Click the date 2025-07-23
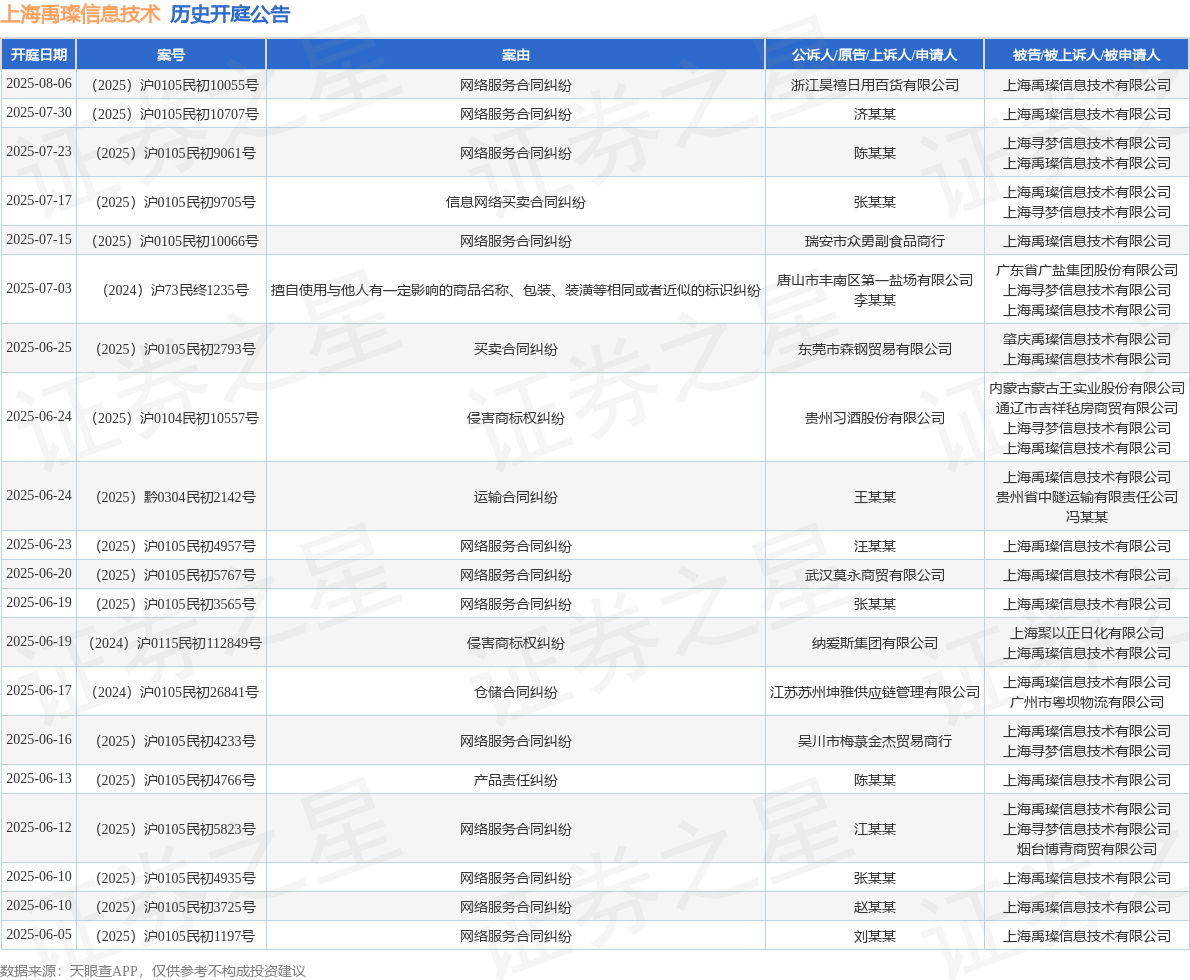The width and height of the screenshot is (1190, 980). pos(39,151)
